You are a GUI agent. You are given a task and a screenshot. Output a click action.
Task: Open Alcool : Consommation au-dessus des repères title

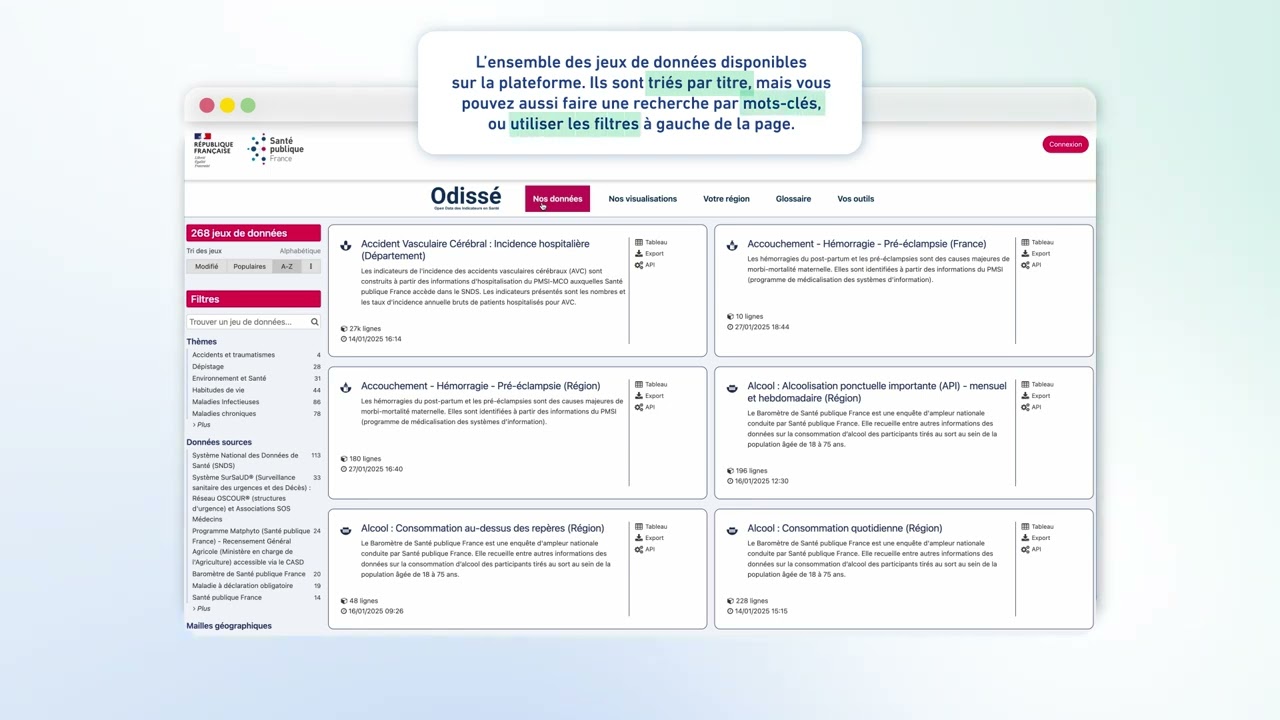click(x=482, y=528)
